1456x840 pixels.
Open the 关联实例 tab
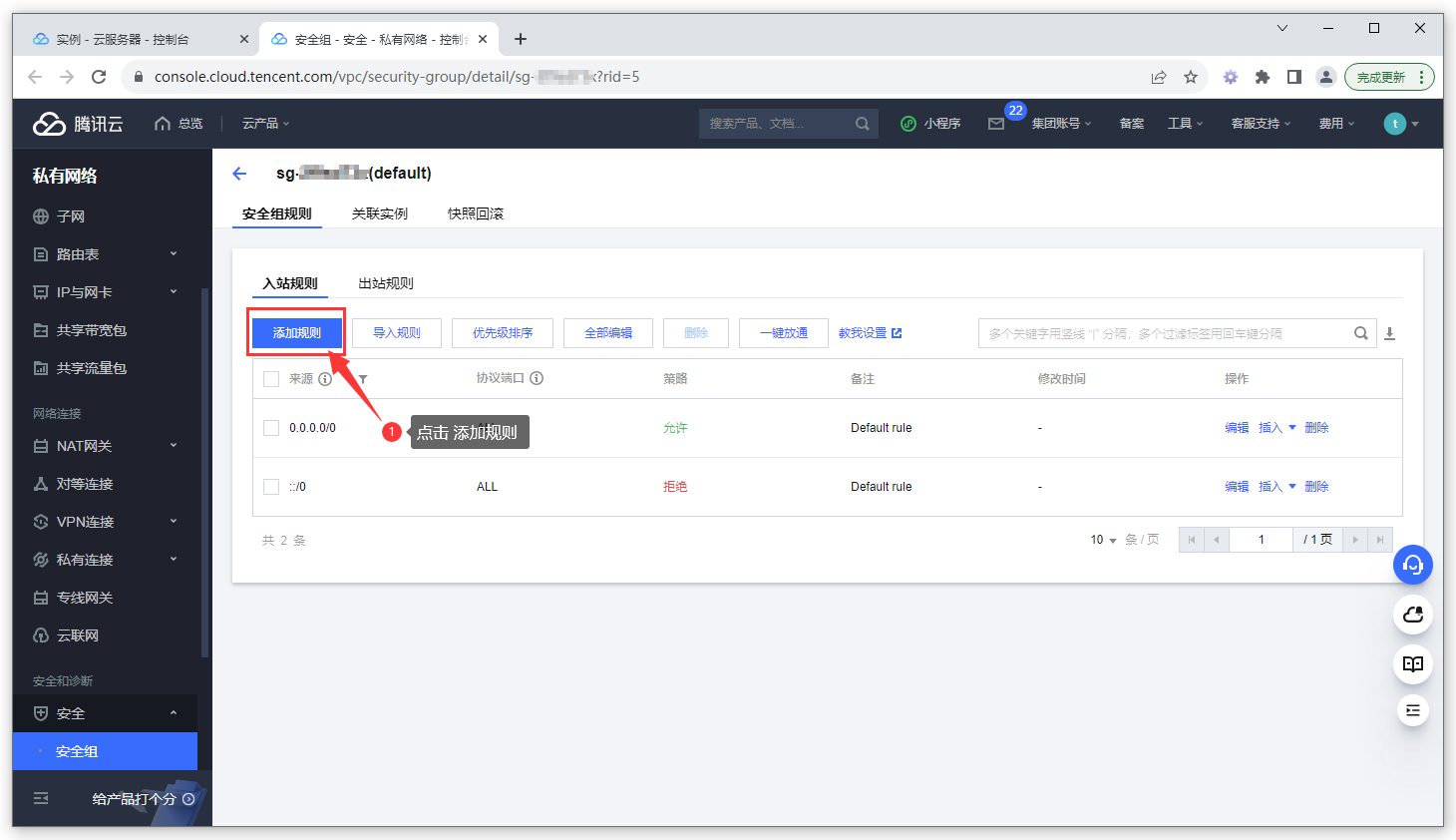(x=380, y=213)
